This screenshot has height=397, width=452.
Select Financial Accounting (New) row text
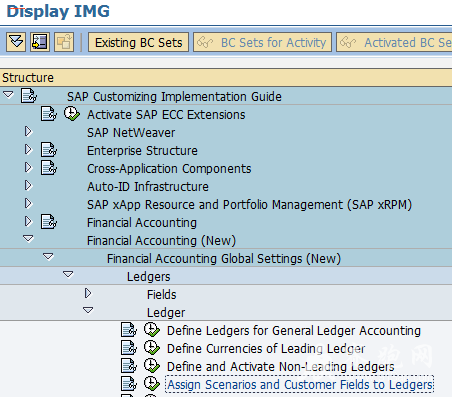(x=161, y=241)
